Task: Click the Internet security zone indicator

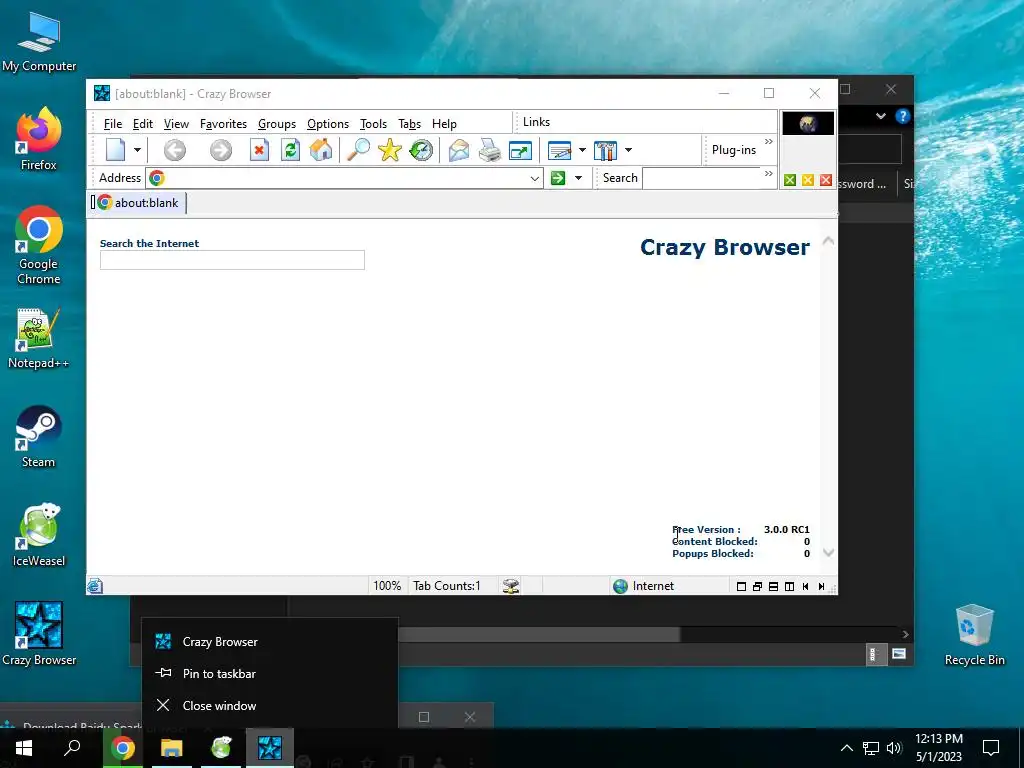Action: 644,586
